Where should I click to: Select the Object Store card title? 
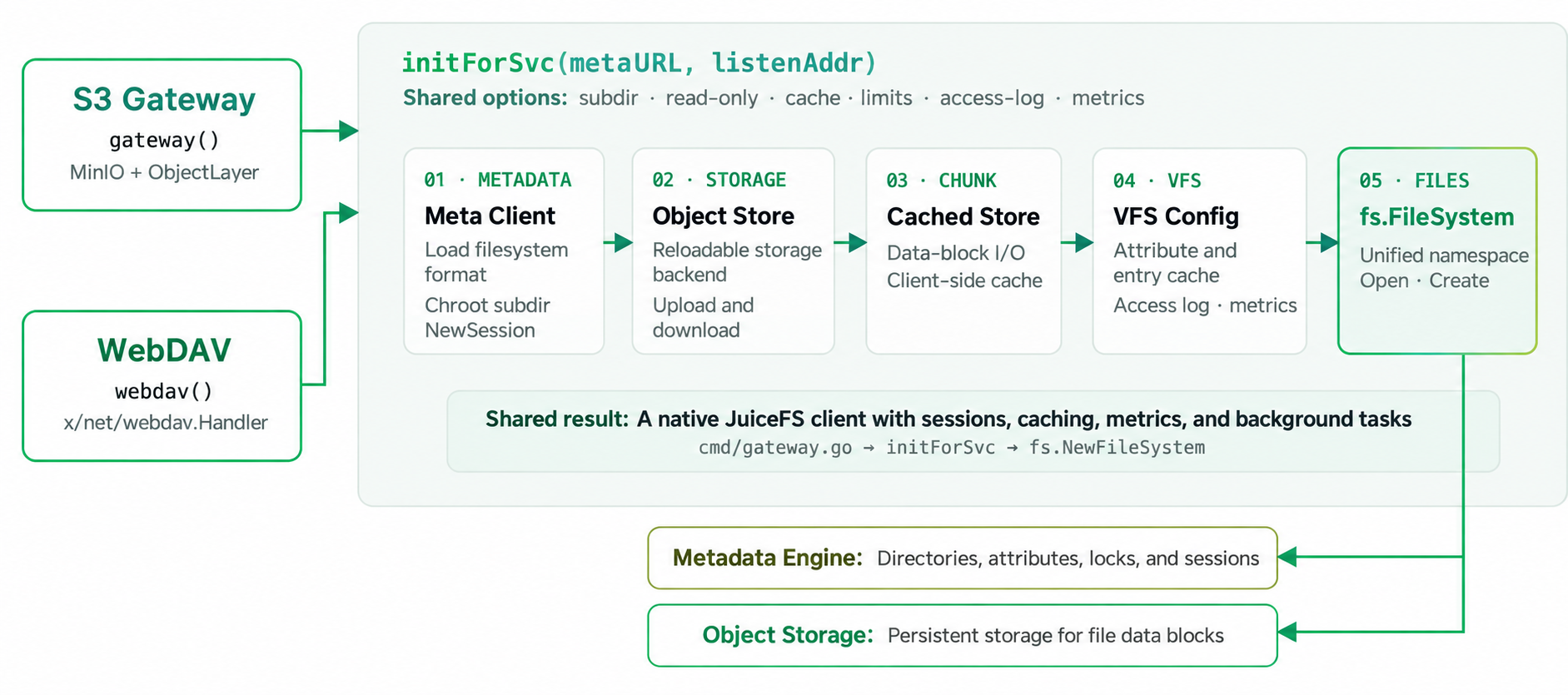[723, 216]
